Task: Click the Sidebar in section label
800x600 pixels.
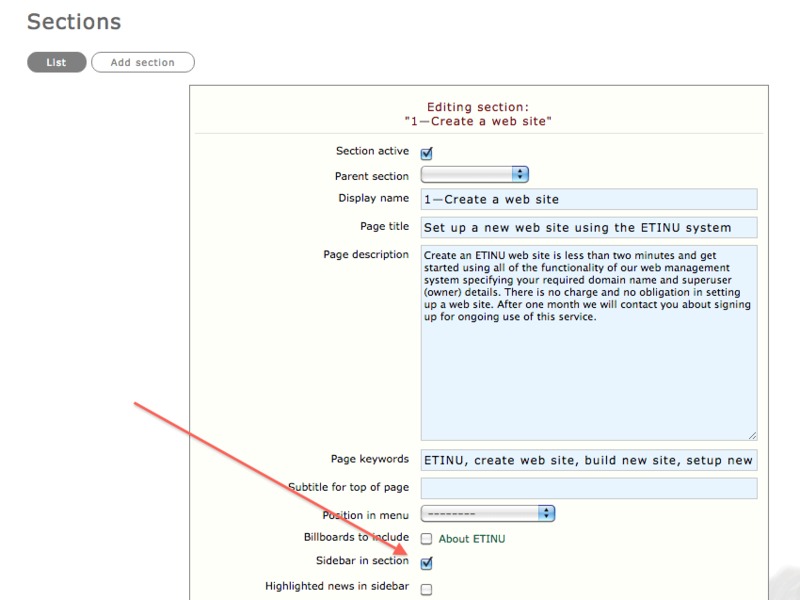Action: [362, 561]
